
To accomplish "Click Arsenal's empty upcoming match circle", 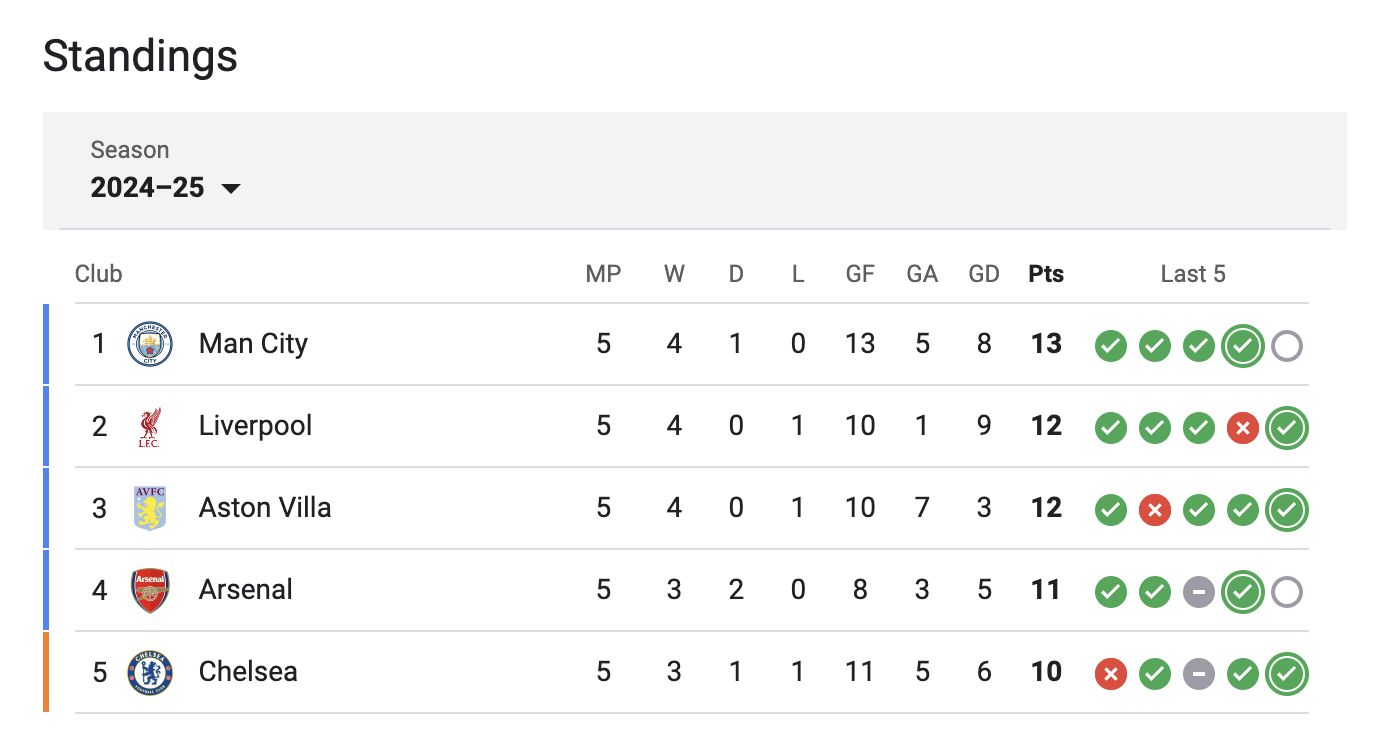I will coord(1286,592).
